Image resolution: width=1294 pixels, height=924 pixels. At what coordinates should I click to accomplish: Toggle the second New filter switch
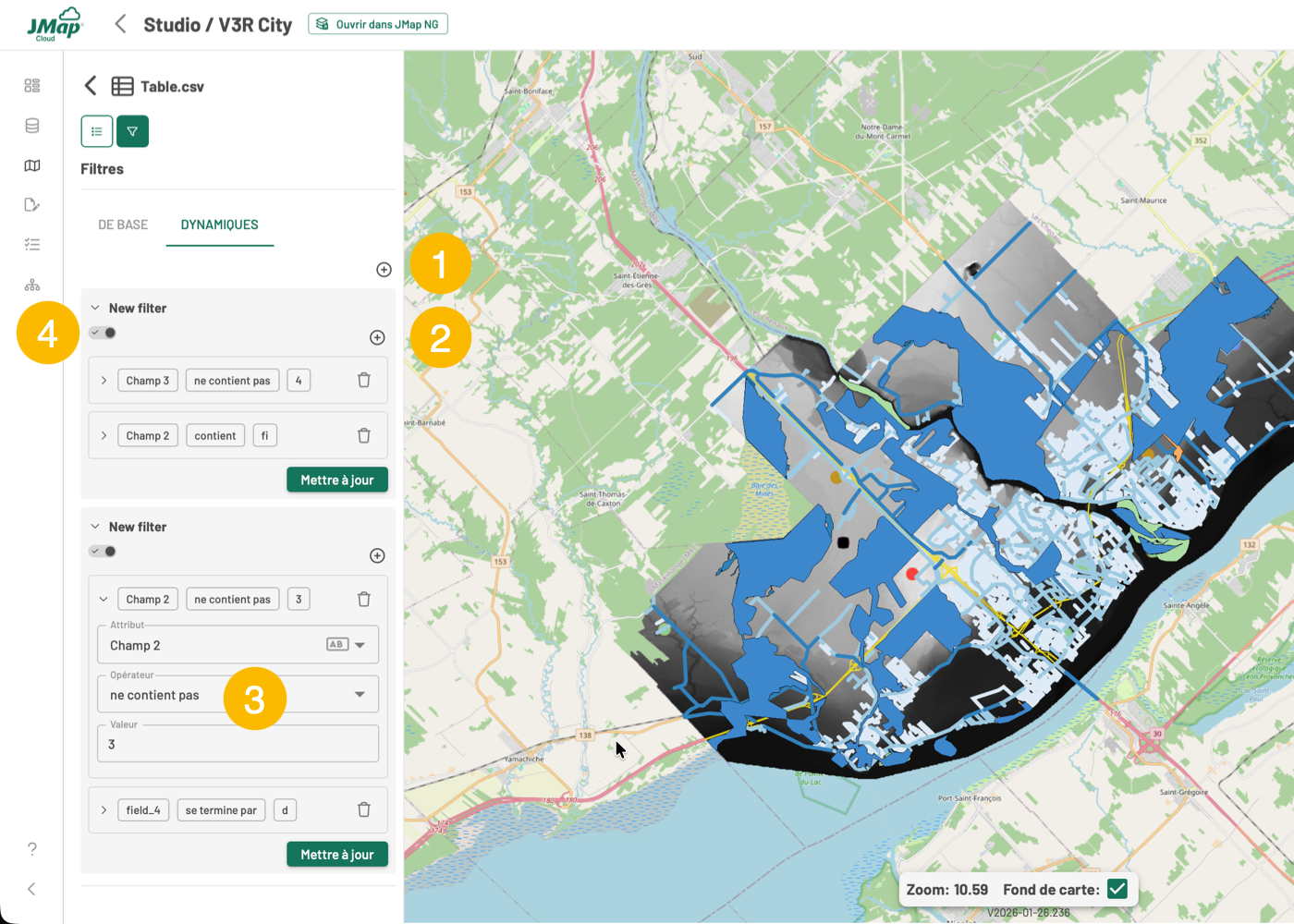tap(103, 552)
